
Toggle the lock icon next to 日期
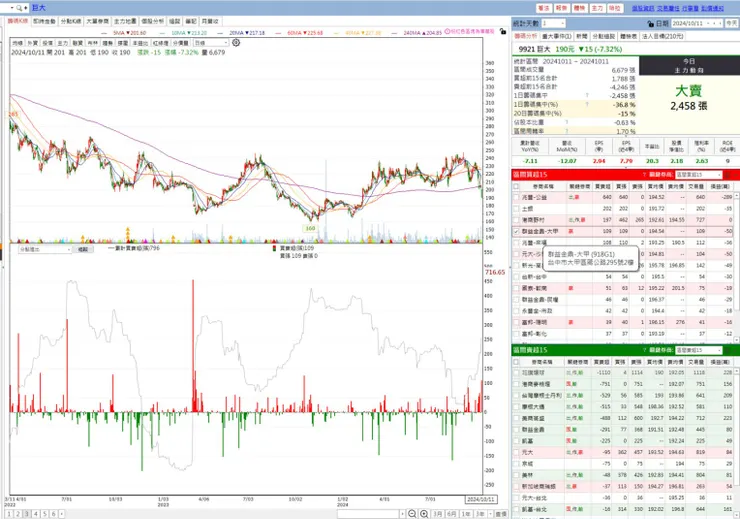point(650,23)
